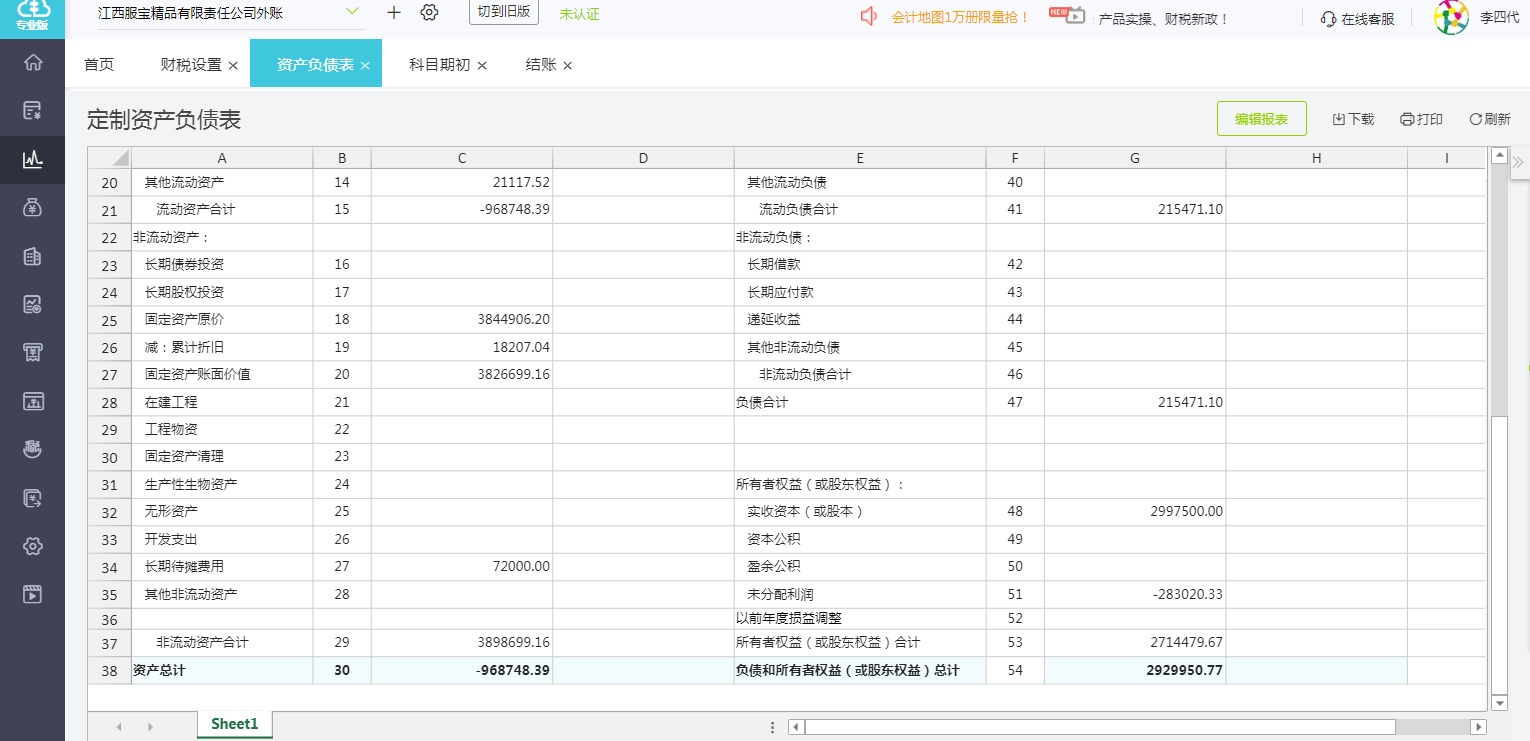Click the print (打印) icon

(x=1407, y=119)
